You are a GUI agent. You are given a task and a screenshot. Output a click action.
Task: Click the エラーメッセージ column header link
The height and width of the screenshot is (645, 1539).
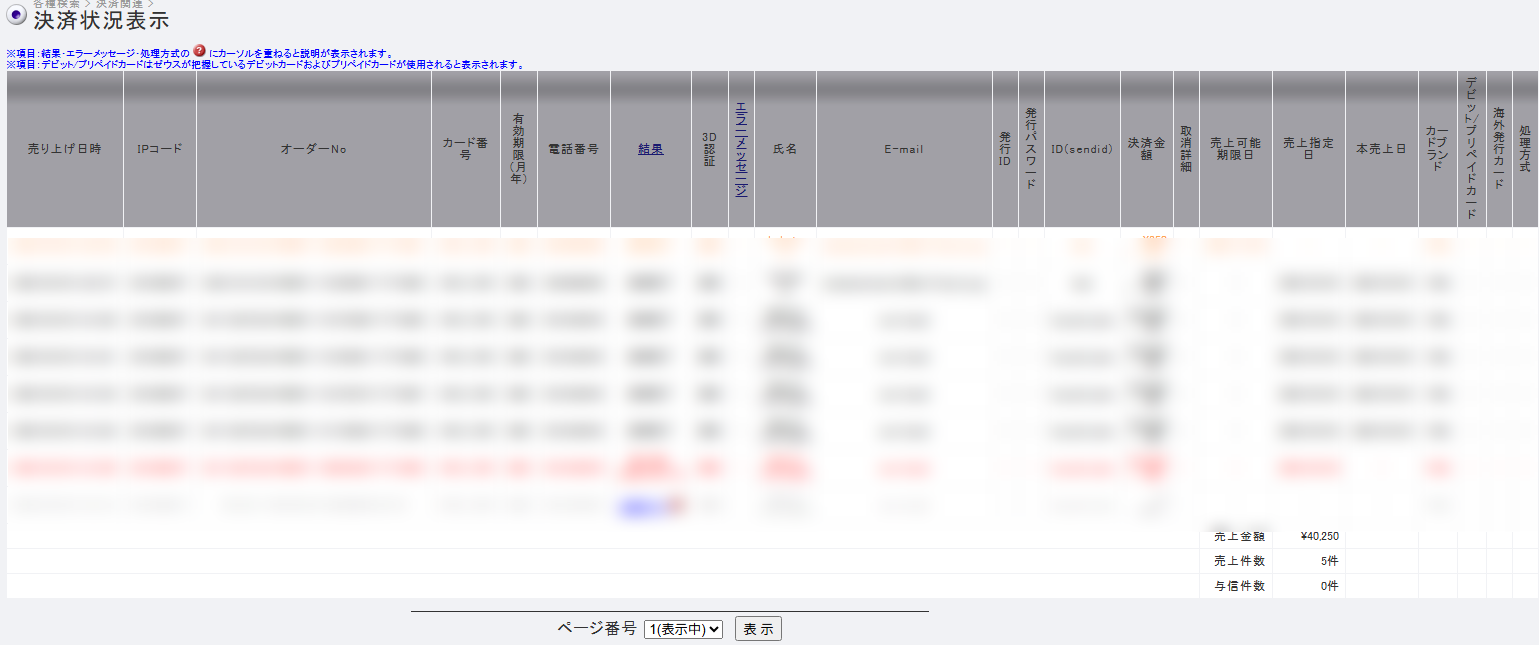pos(741,149)
